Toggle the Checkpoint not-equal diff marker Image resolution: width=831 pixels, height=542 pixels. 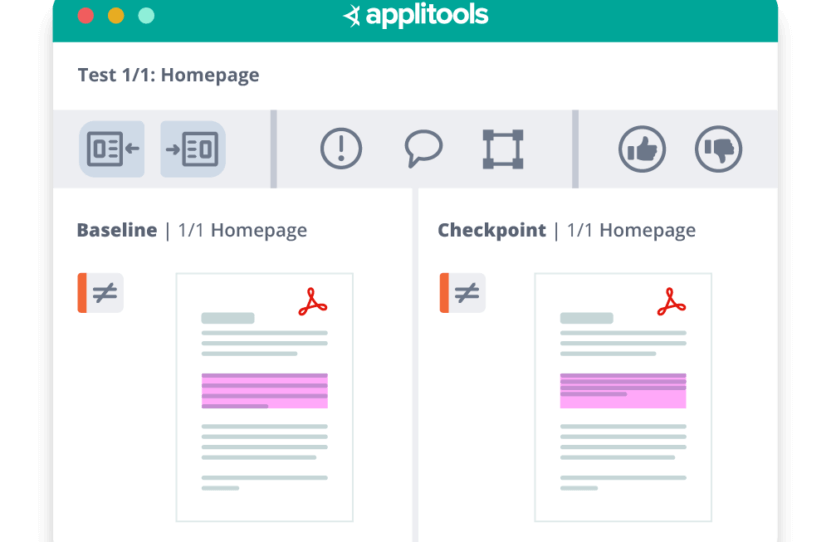coord(463,292)
